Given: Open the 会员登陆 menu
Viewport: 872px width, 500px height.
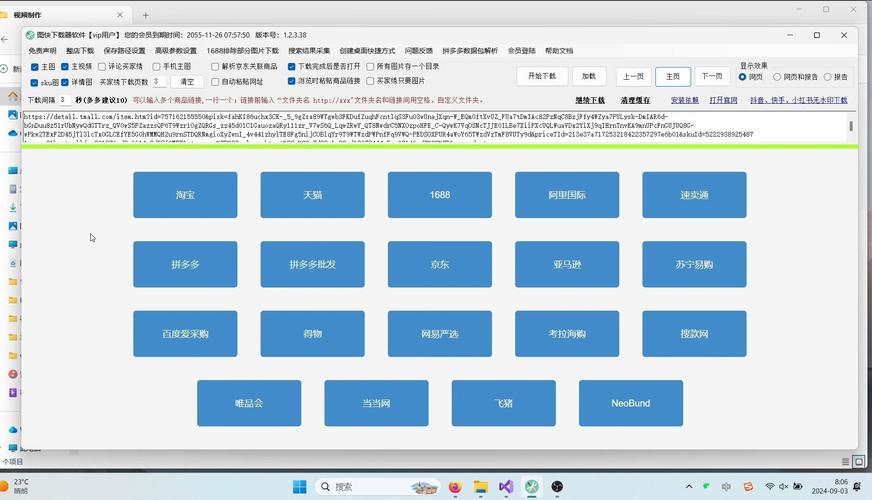Looking at the screenshot, I should tap(522, 51).
